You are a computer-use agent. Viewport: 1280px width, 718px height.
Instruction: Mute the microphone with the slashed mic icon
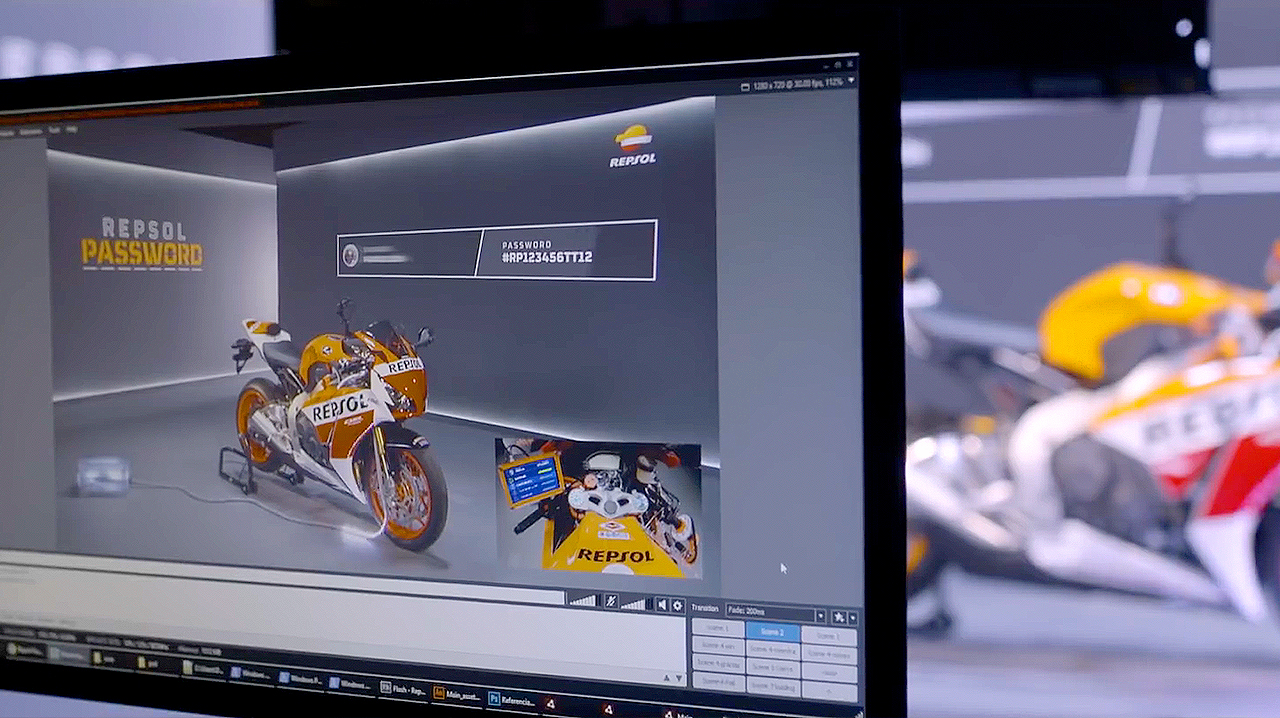click(x=609, y=602)
